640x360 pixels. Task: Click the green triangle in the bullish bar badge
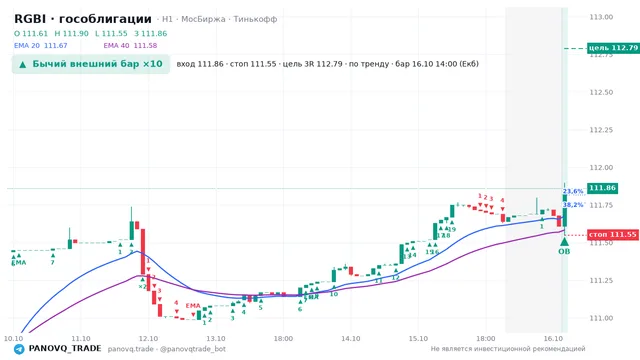pyautogui.click(x=23, y=64)
